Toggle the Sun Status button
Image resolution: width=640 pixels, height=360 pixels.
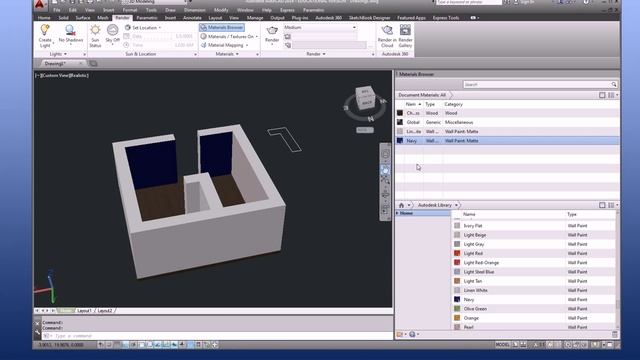point(95,36)
